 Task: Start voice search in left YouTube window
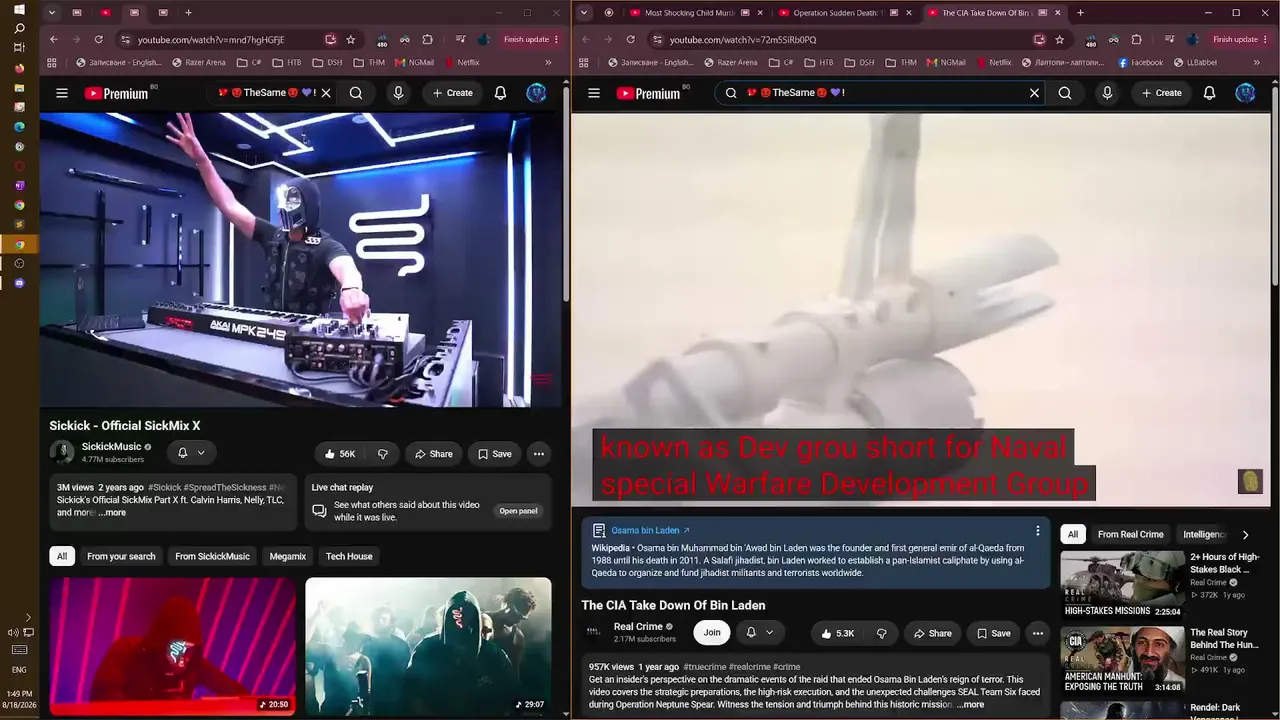pyautogui.click(x=398, y=93)
